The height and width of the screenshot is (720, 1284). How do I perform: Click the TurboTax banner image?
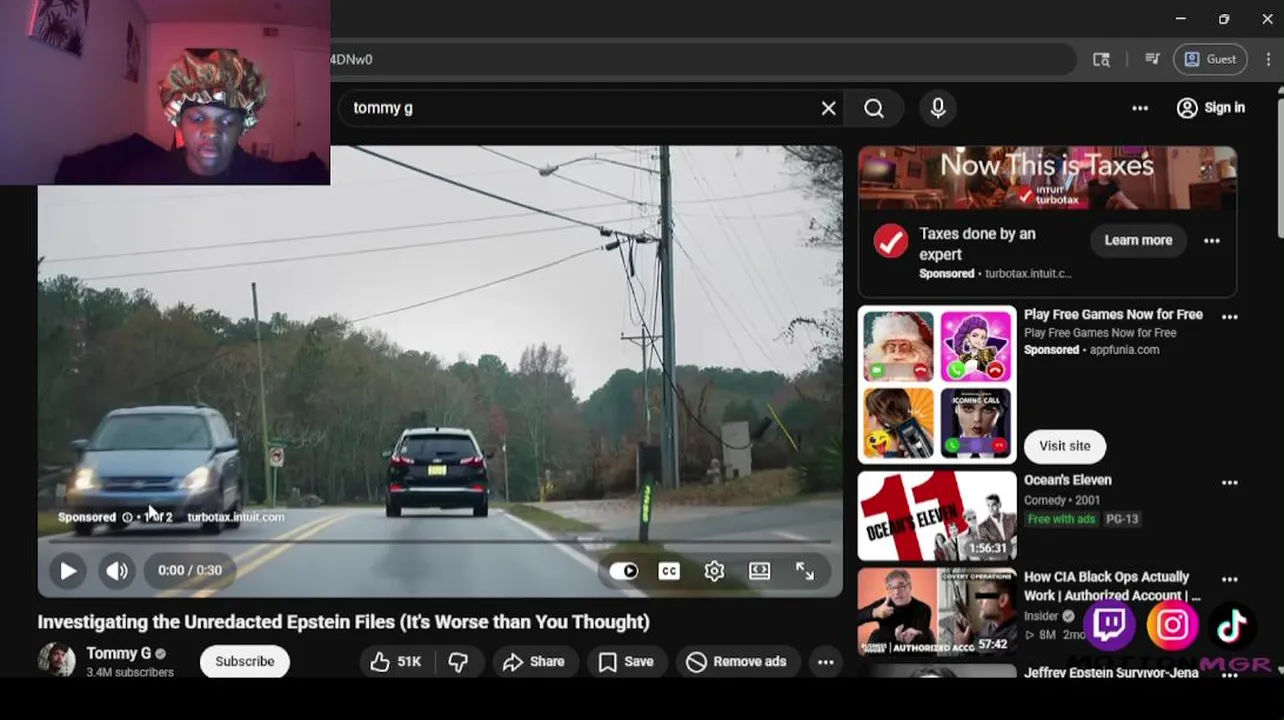pos(1047,178)
